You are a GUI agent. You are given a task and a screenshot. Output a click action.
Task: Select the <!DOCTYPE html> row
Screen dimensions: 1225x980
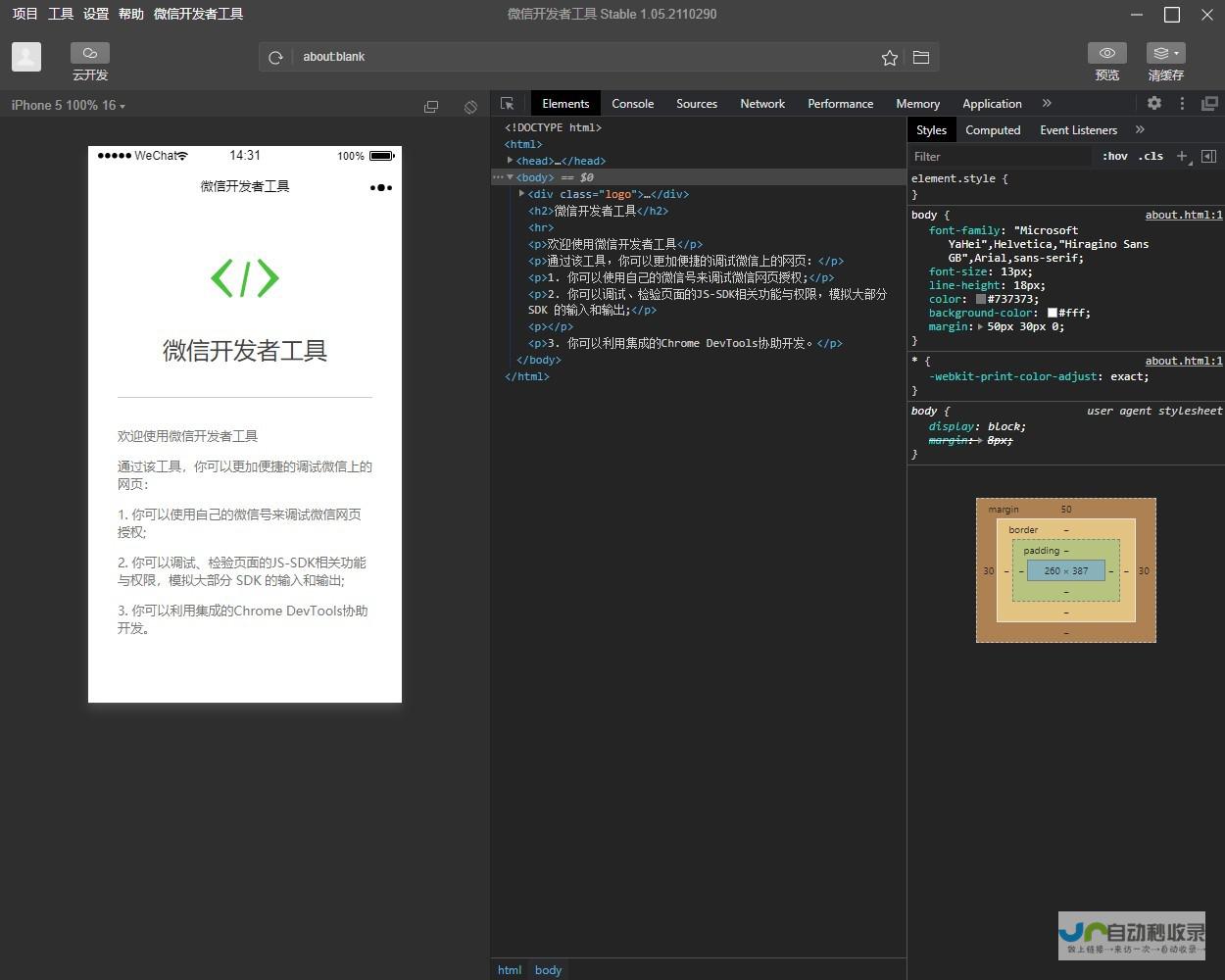point(553,127)
